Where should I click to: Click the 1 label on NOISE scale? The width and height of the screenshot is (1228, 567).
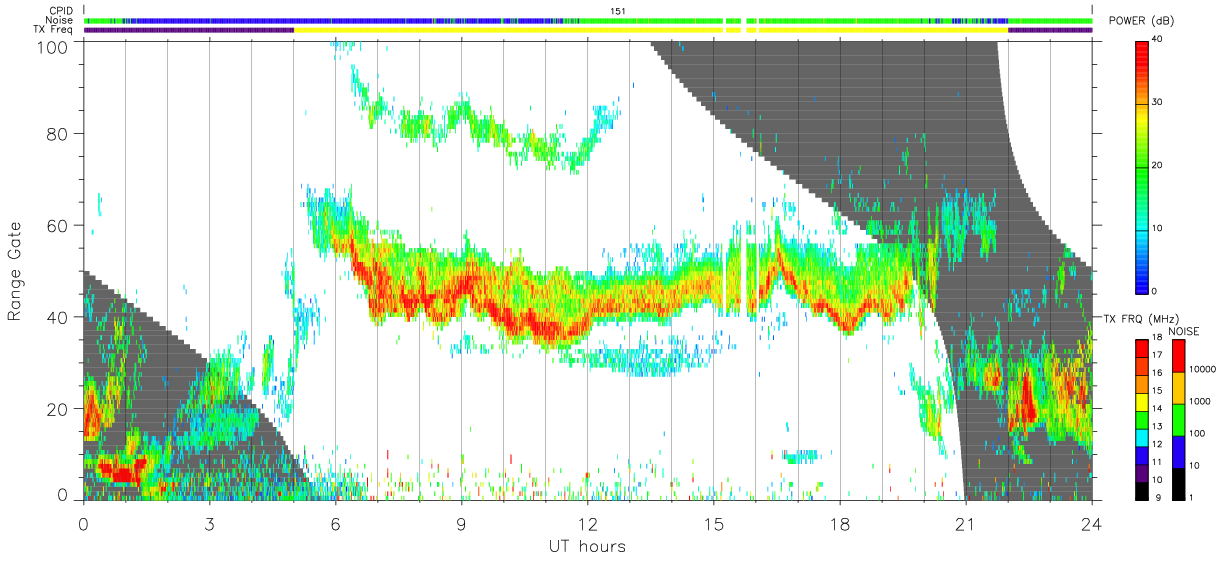[x=1192, y=498]
